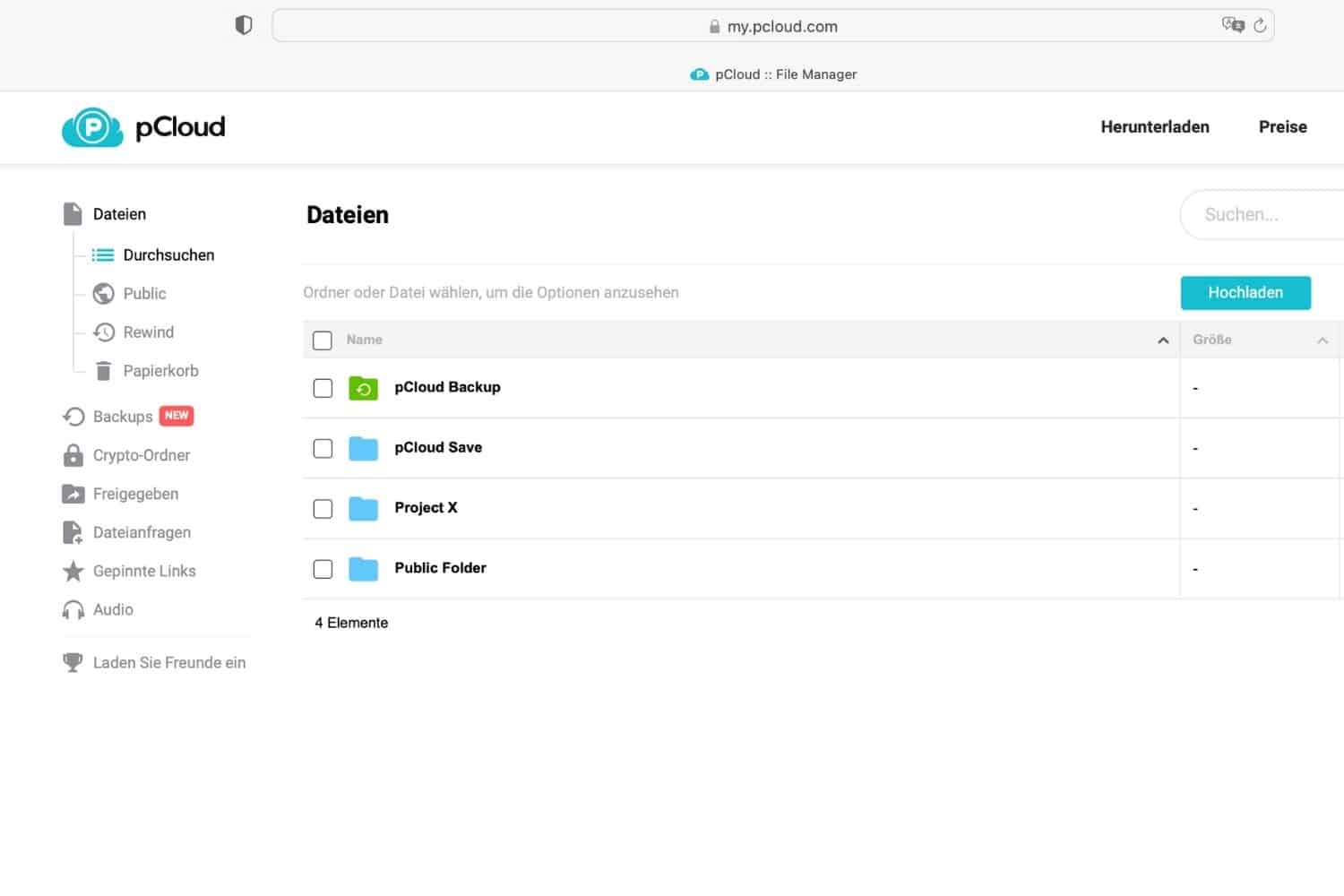Click the Safari privacy shield icon

click(244, 25)
